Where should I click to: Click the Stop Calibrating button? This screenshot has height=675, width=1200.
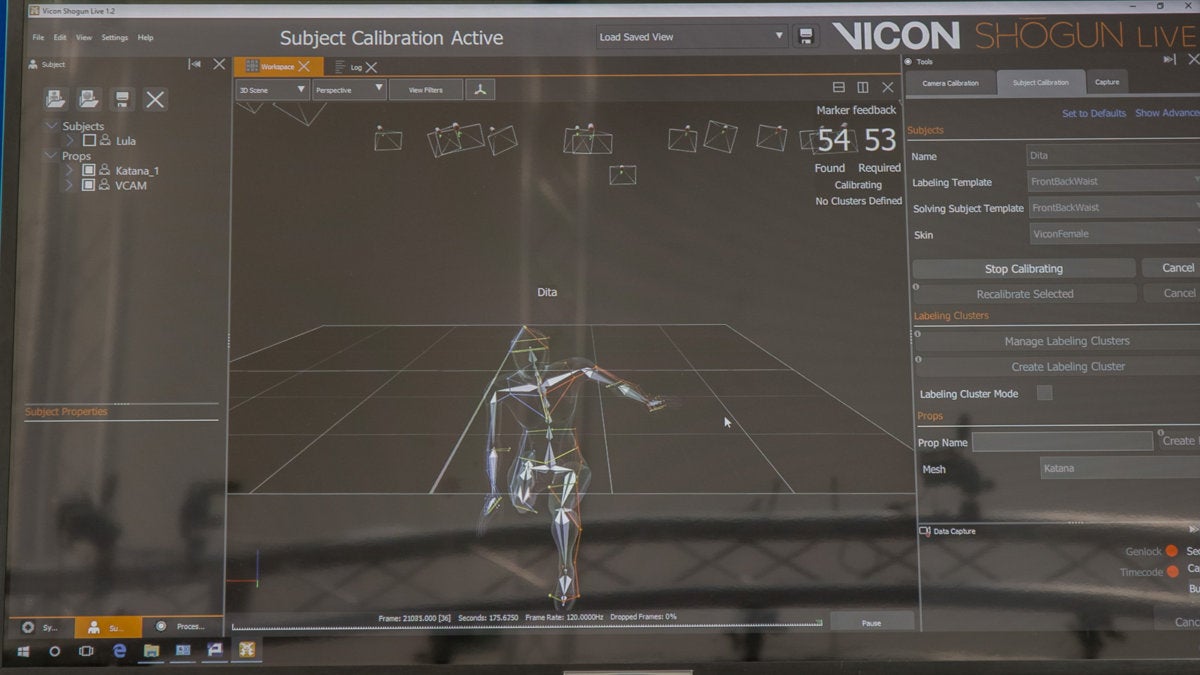(1023, 268)
